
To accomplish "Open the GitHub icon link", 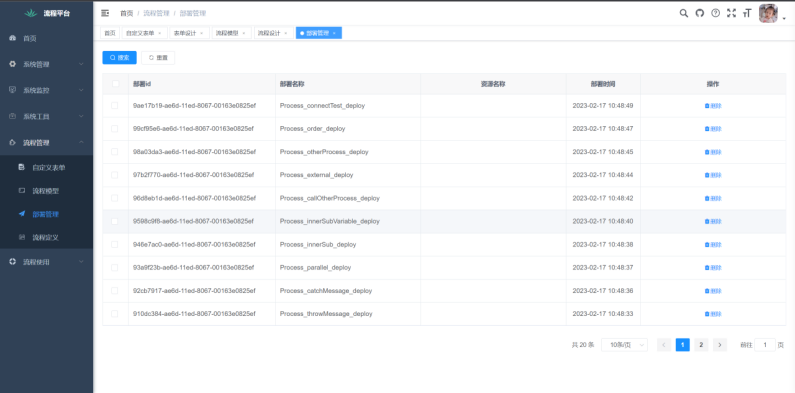I will coord(700,13).
